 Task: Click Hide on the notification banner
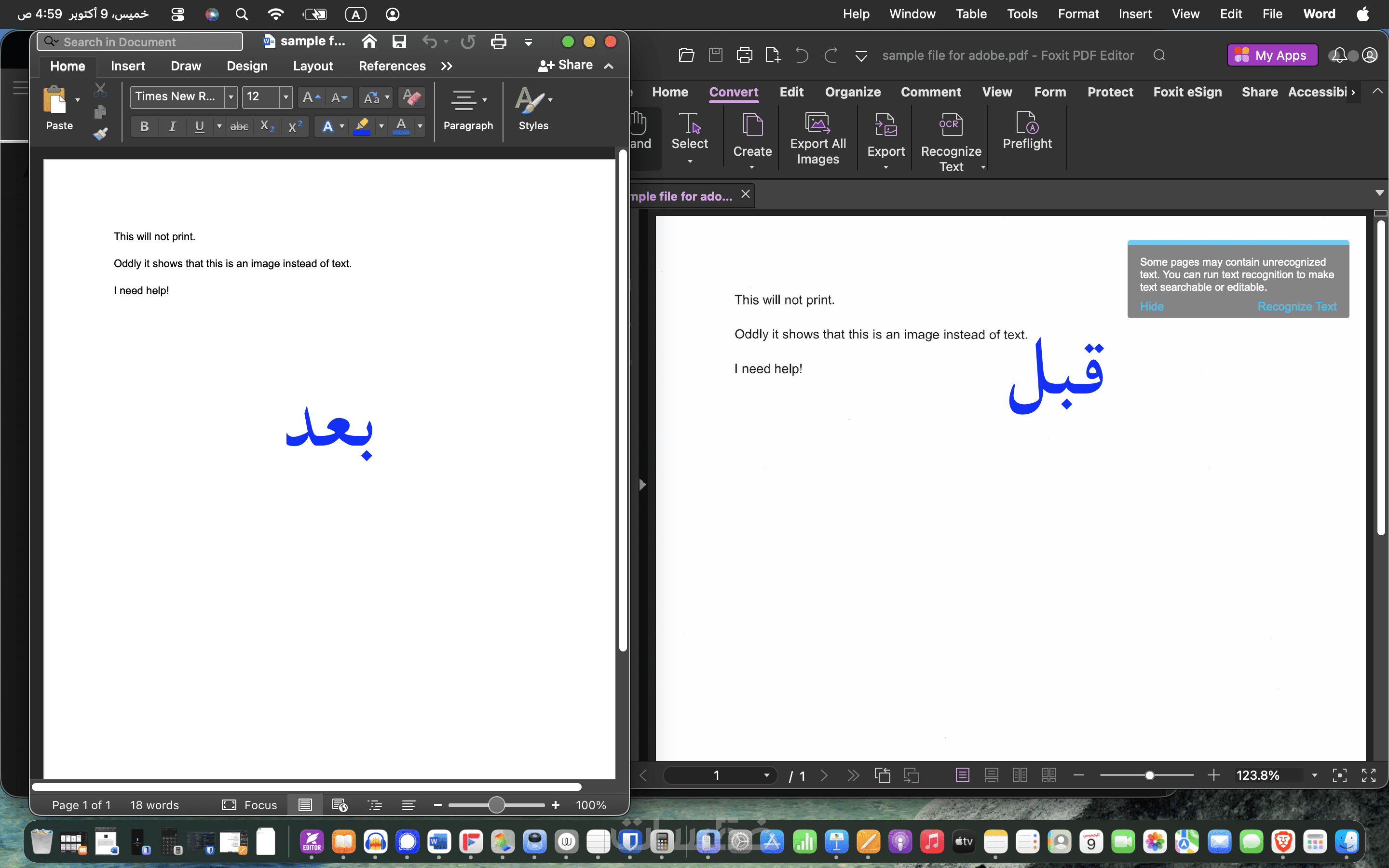[1151, 307]
